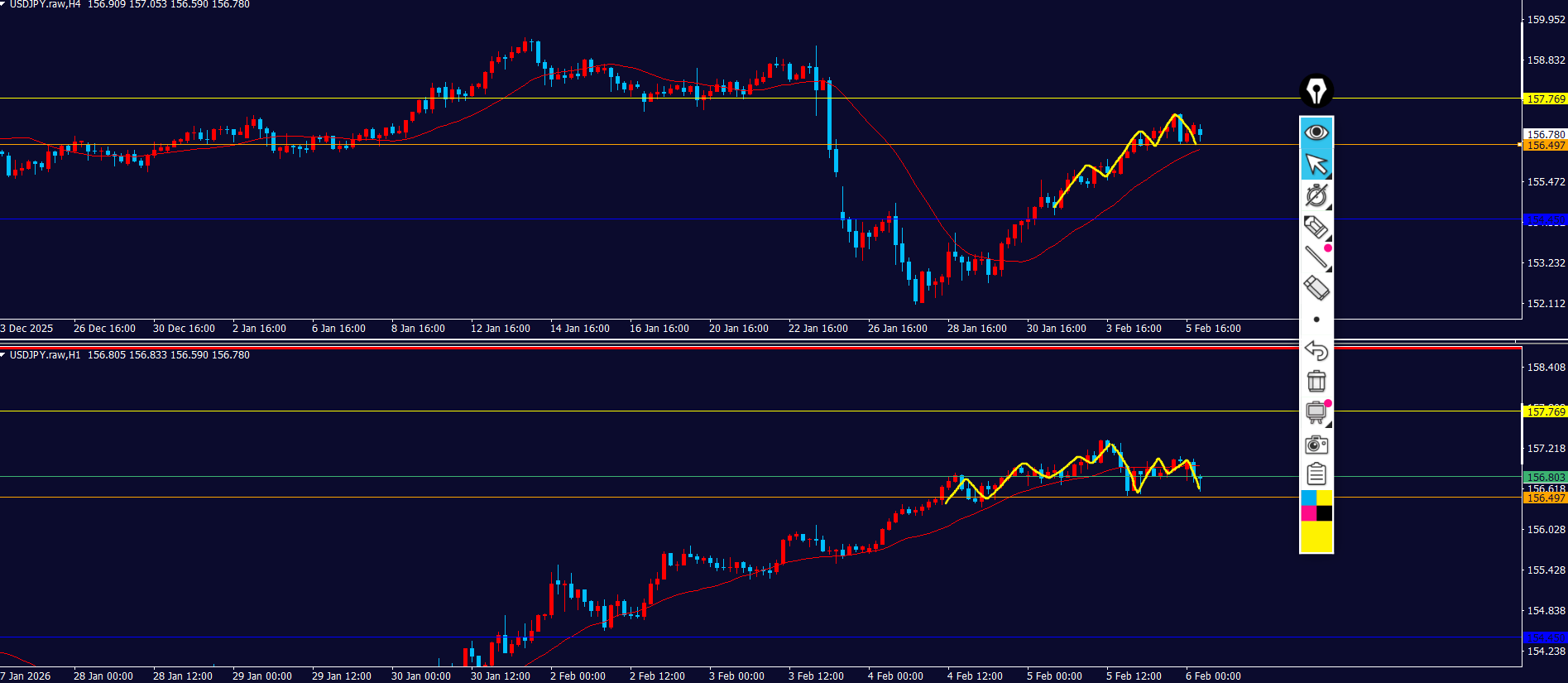Select the eraser tool

pyautogui.click(x=1316, y=288)
